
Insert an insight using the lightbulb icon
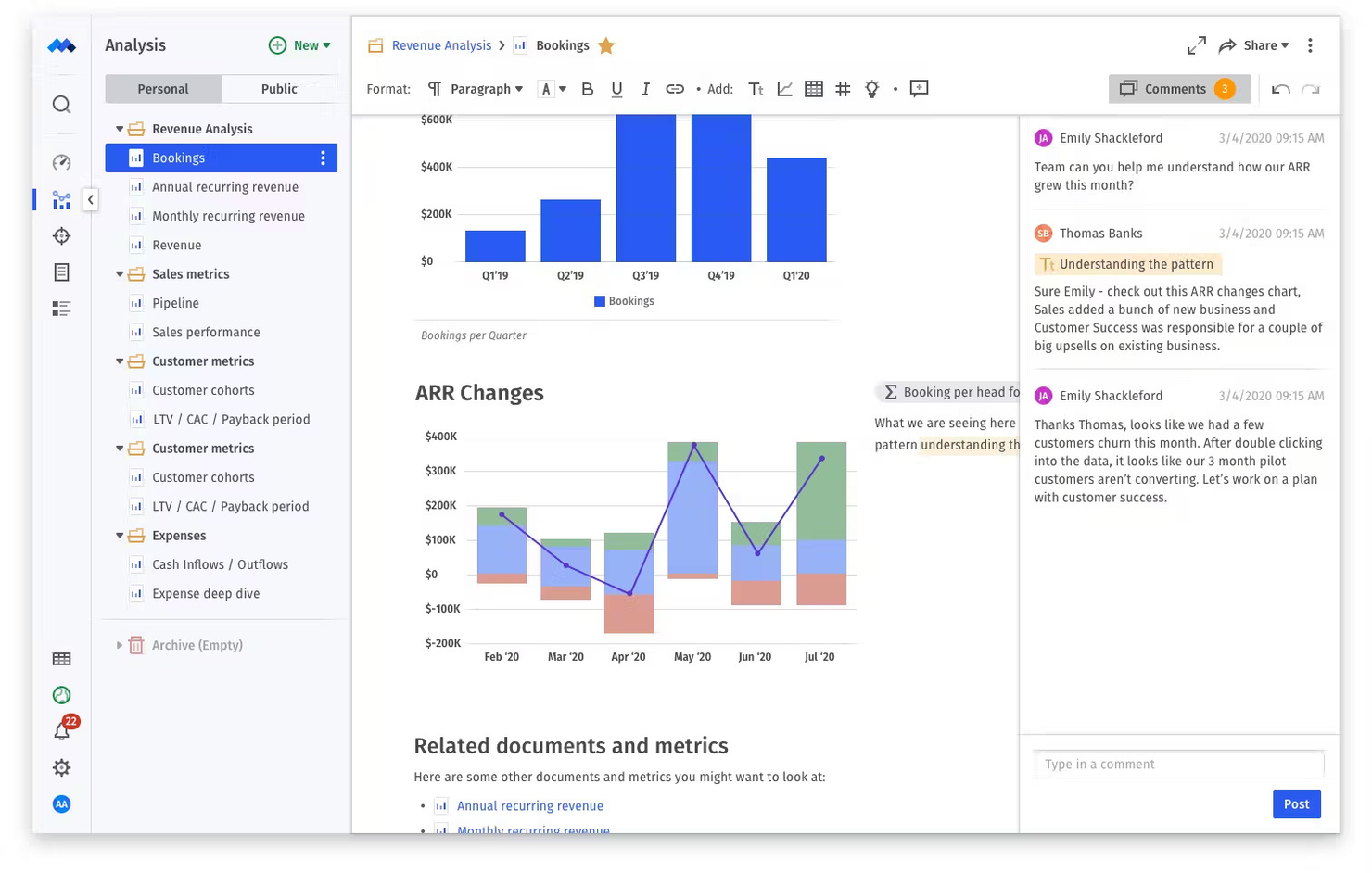[870, 89]
